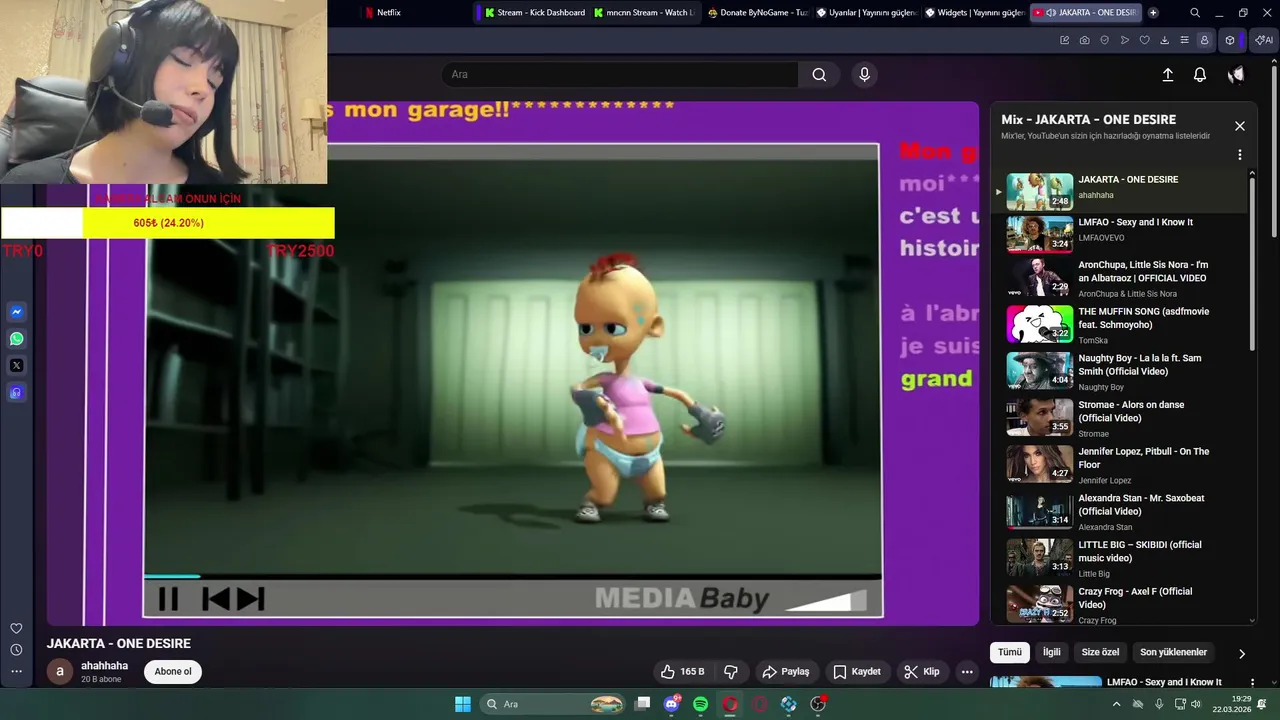
Task: Click the YouTube search input field
Action: click(620, 74)
